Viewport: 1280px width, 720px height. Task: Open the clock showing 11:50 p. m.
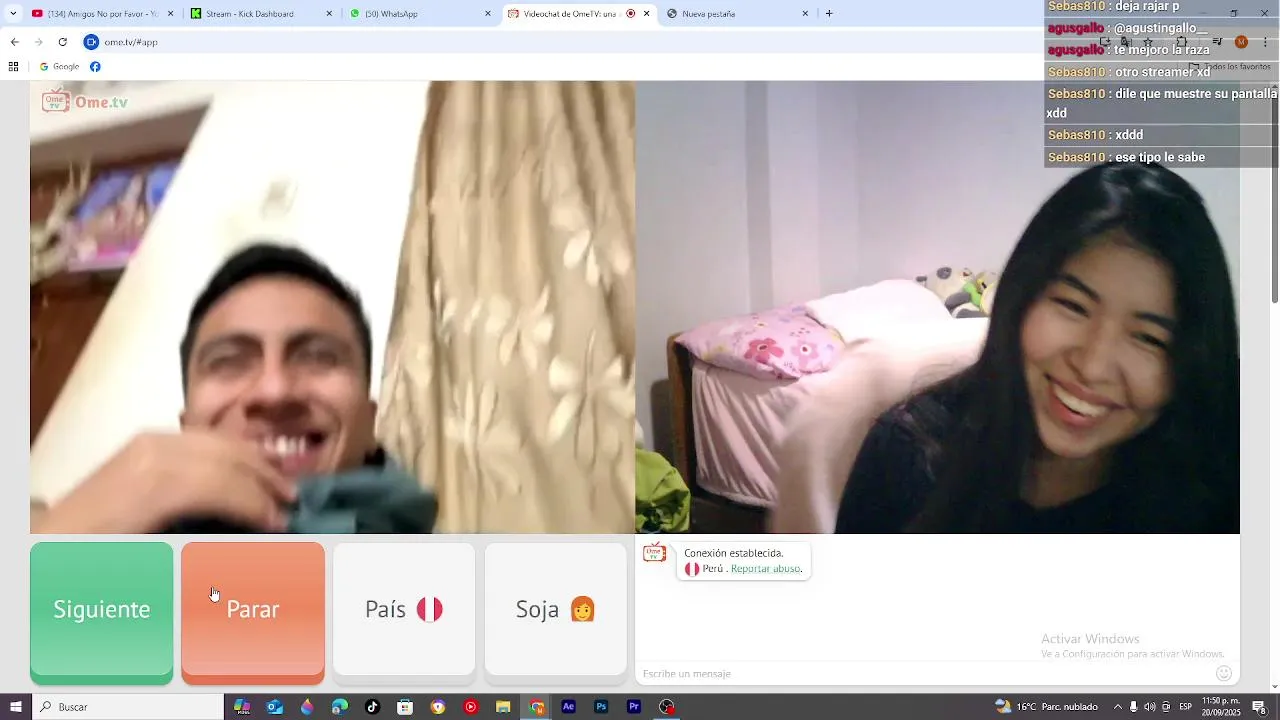[x=1221, y=707]
